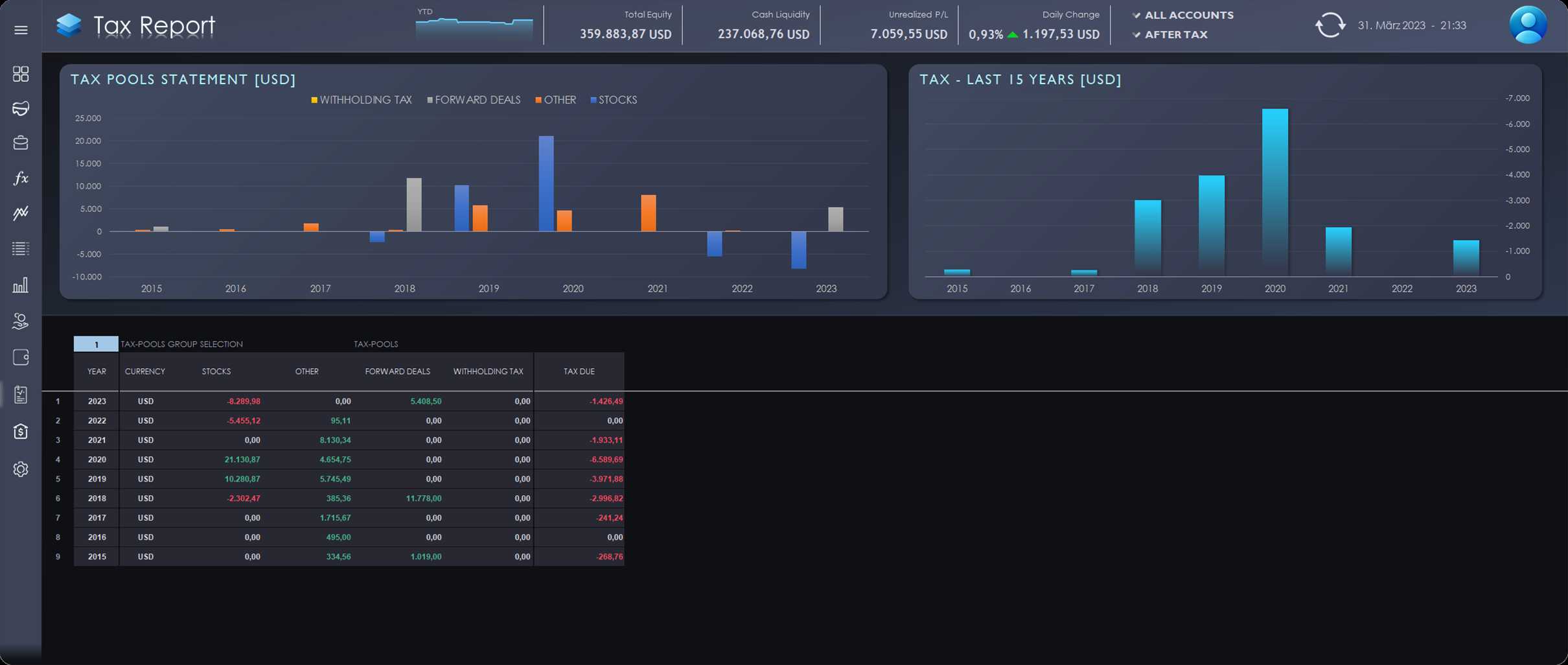Click the date 31. März 2023 - 21:33

[x=1412, y=25]
